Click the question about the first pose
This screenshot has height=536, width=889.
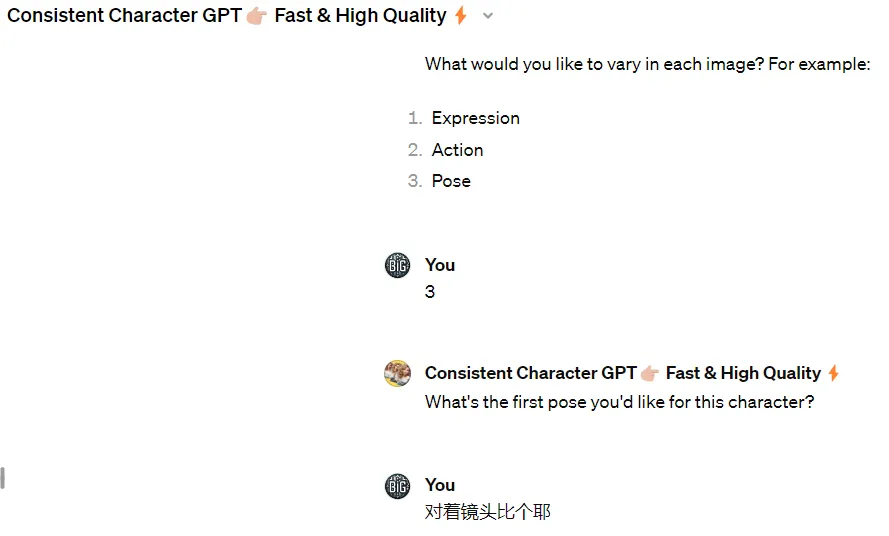click(619, 402)
